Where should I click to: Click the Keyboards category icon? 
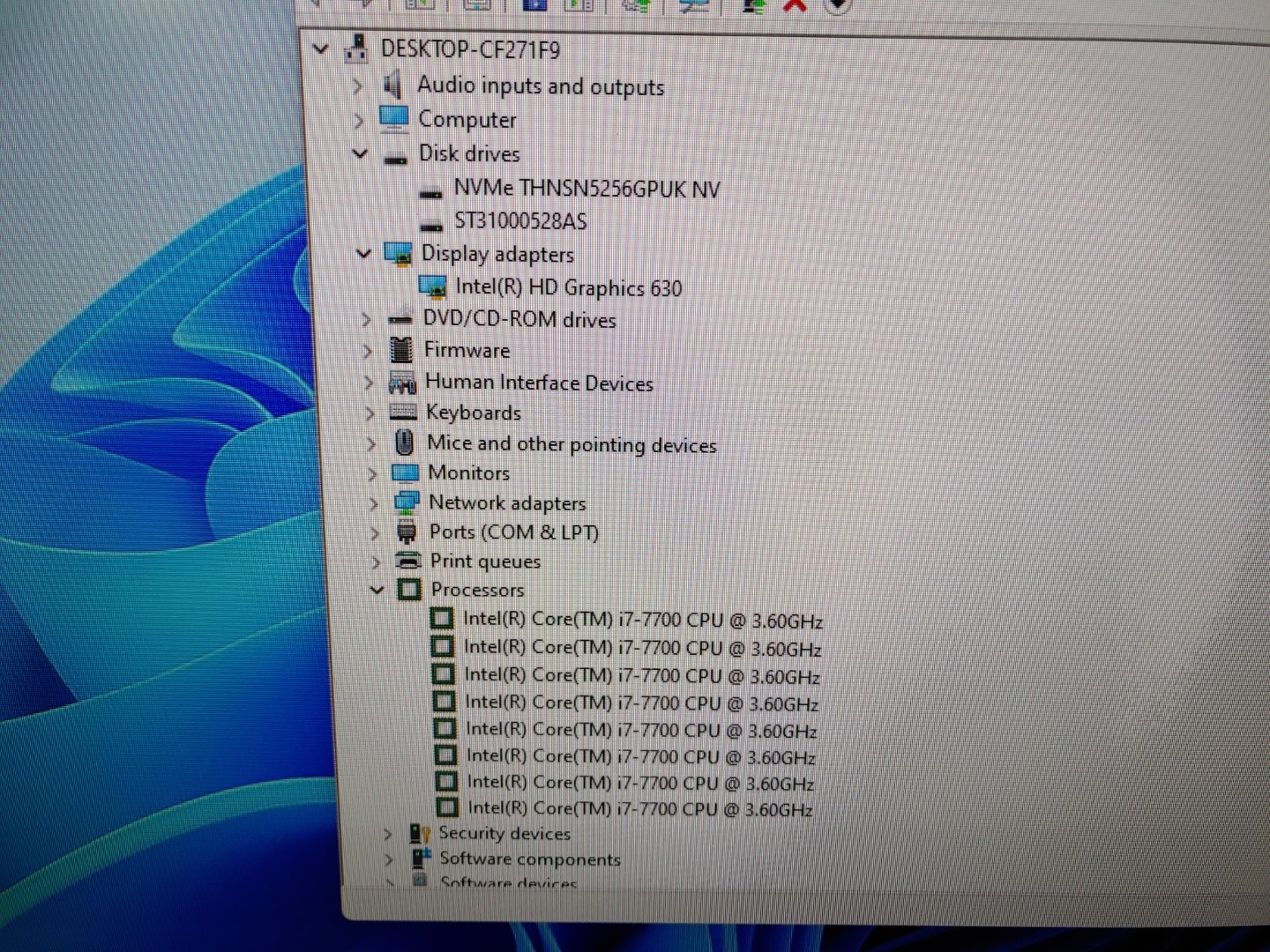(x=403, y=413)
